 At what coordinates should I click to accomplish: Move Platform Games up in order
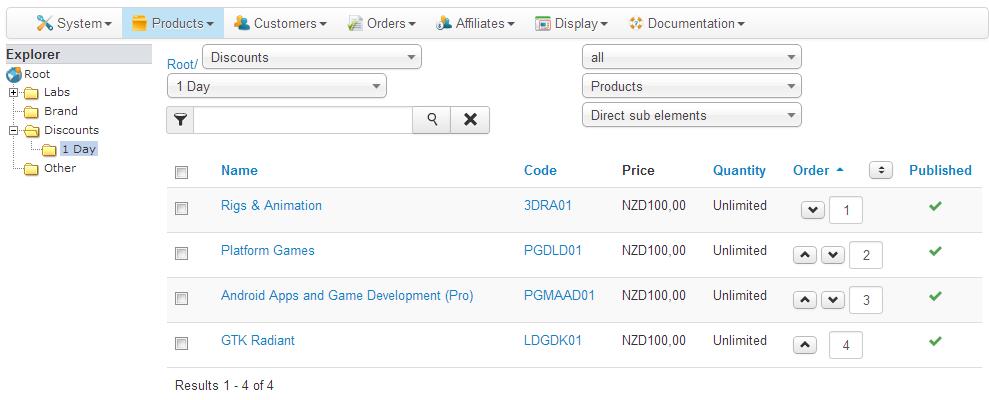805,255
